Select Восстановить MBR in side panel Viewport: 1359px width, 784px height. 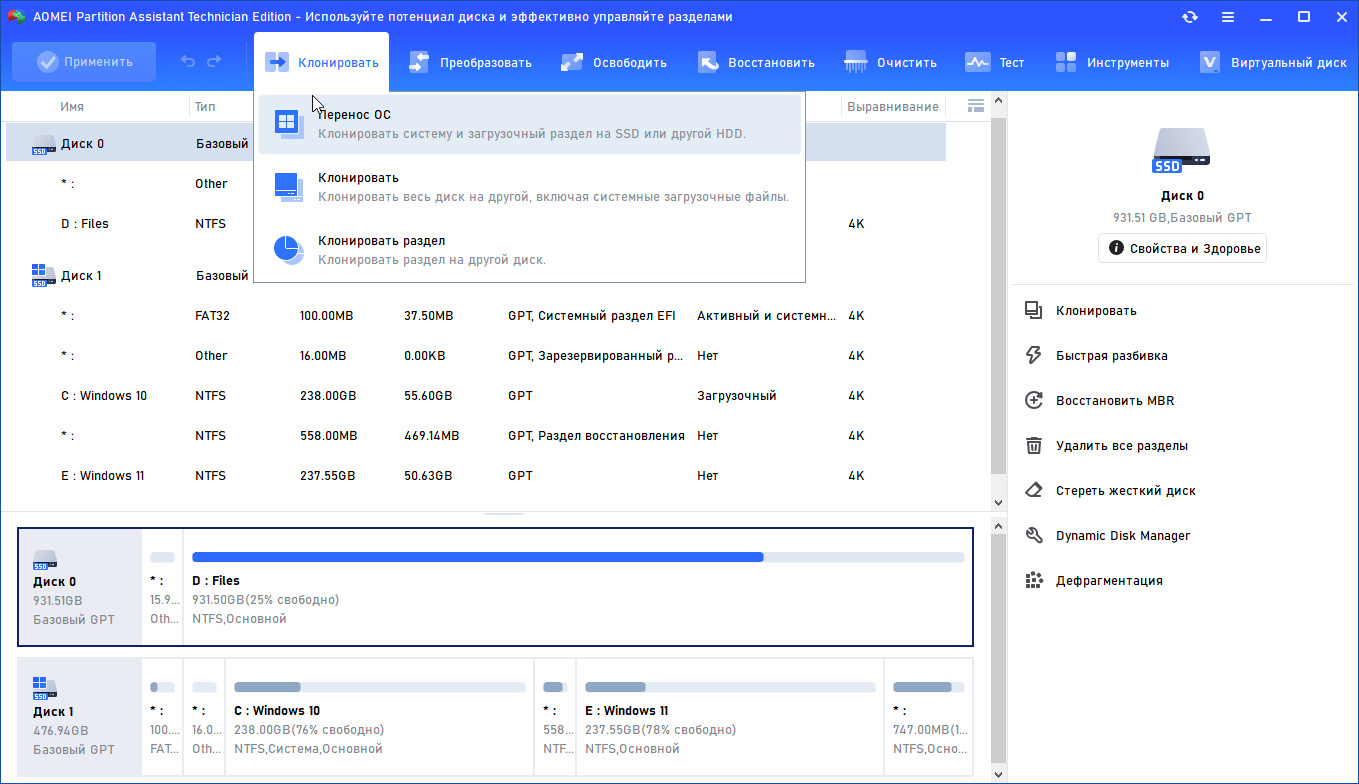click(x=1114, y=401)
